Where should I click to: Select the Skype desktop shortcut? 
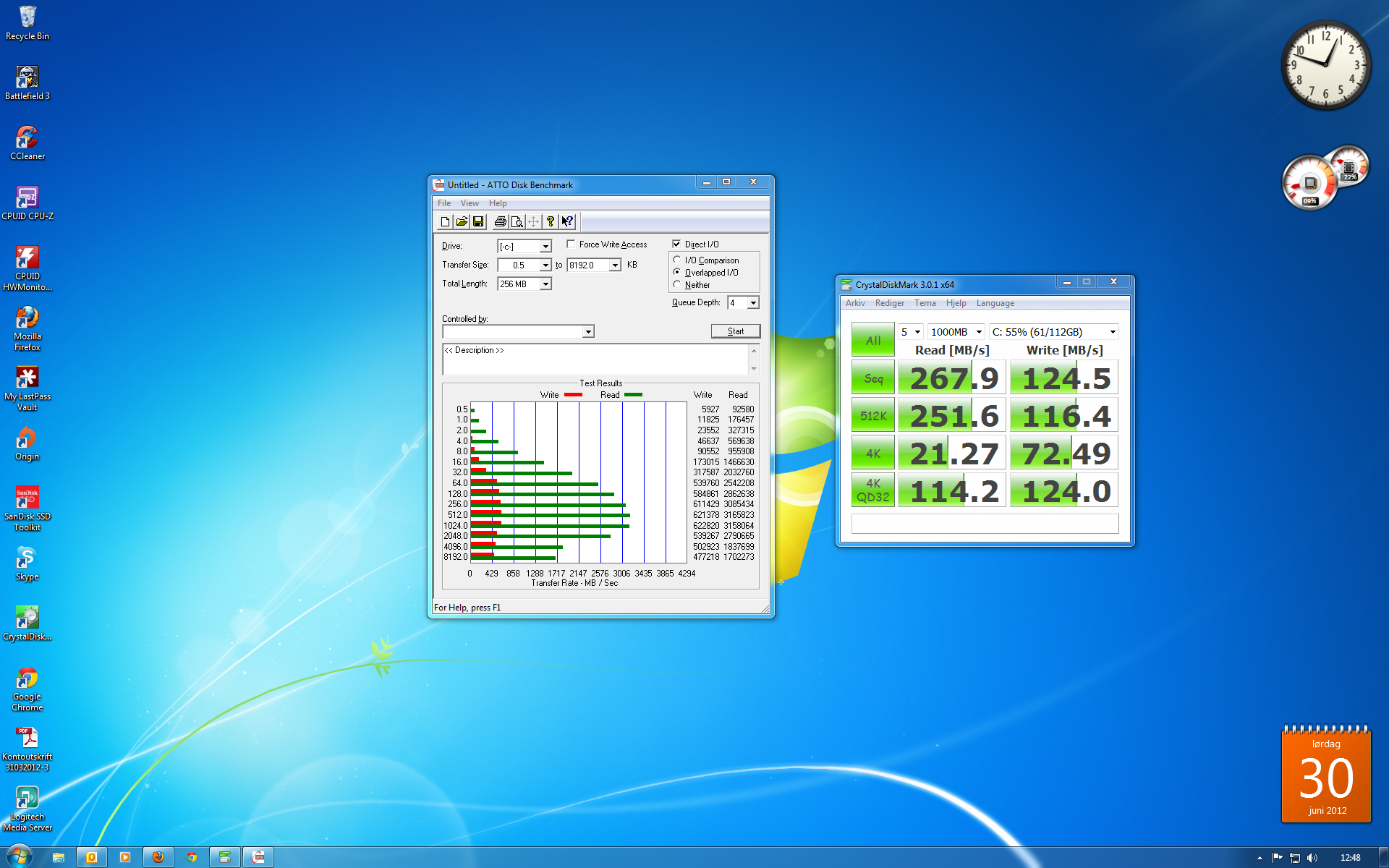click(x=27, y=563)
